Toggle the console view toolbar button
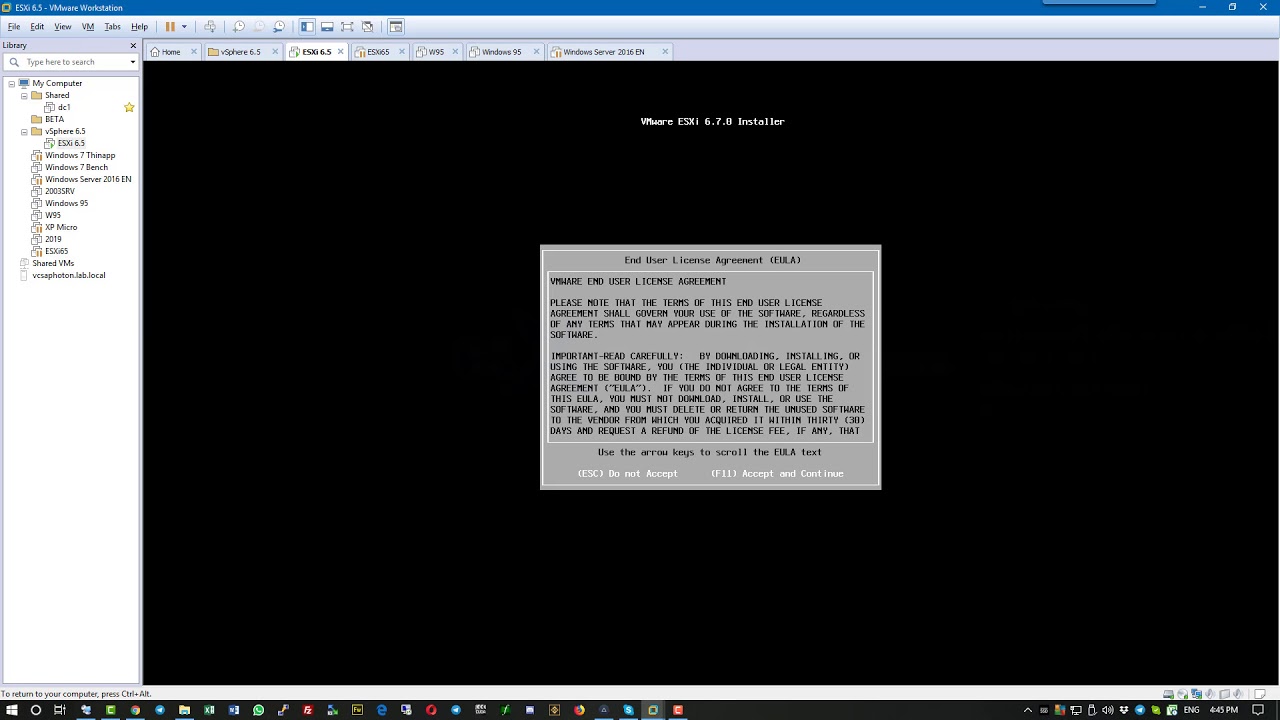Screen dimensions: 1280x720 396,27
